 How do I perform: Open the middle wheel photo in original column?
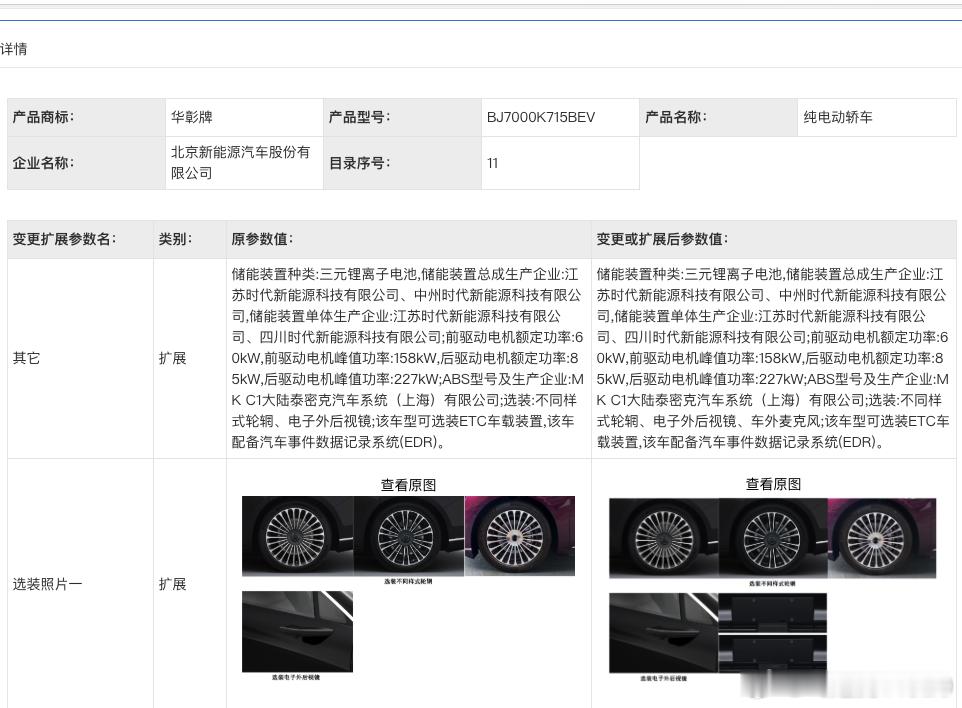click(409, 536)
